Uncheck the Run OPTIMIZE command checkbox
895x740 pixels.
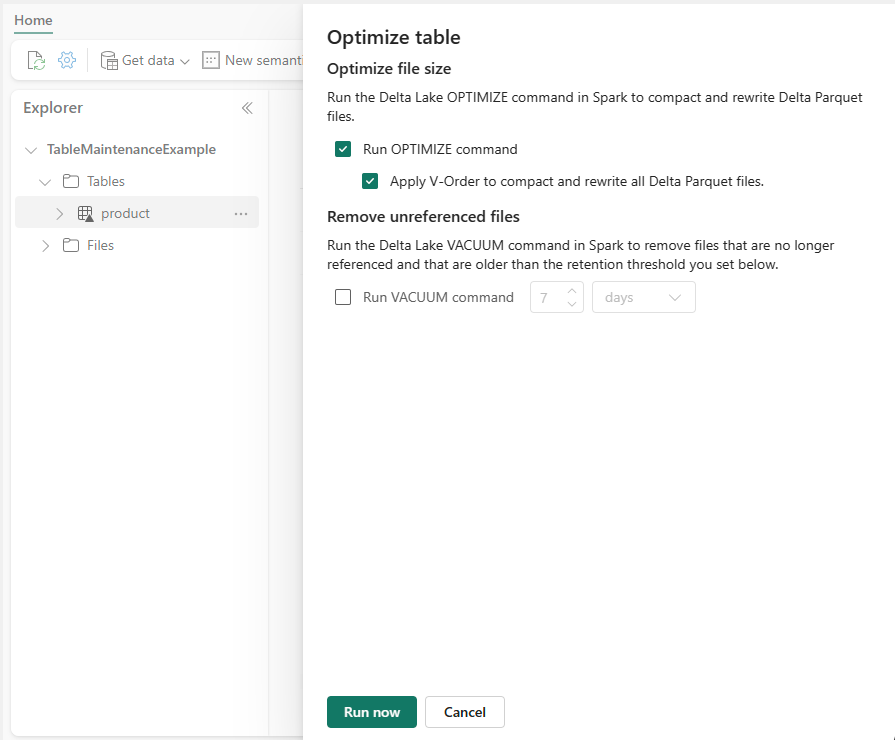(343, 149)
